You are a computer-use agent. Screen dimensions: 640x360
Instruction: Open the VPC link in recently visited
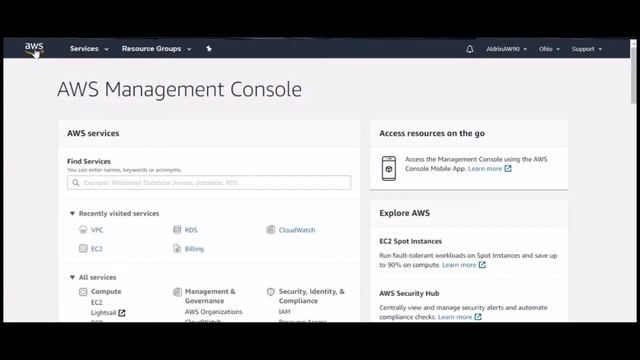97,230
